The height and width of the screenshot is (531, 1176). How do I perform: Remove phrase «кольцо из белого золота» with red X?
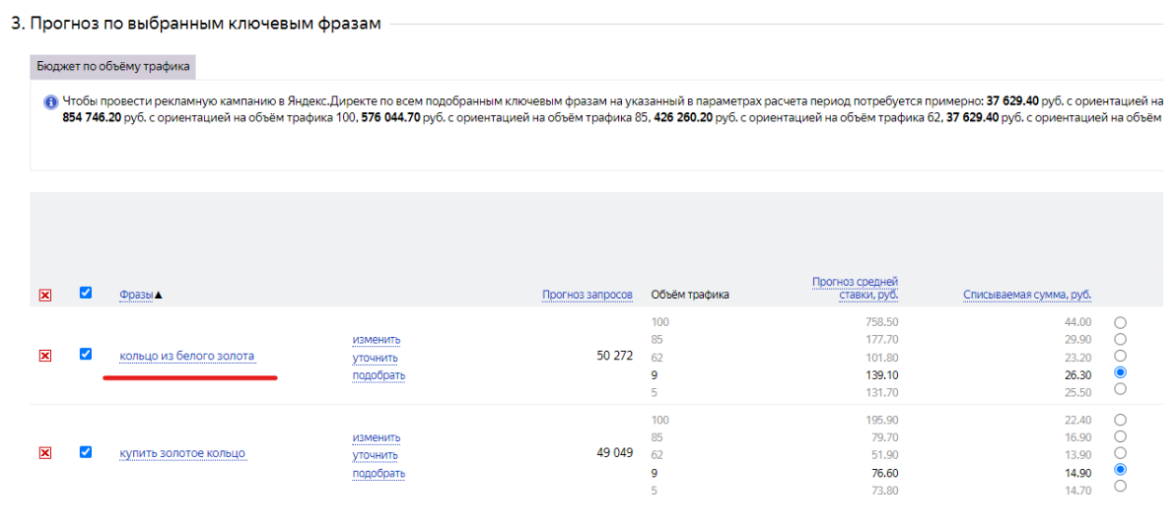tap(45, 356)
